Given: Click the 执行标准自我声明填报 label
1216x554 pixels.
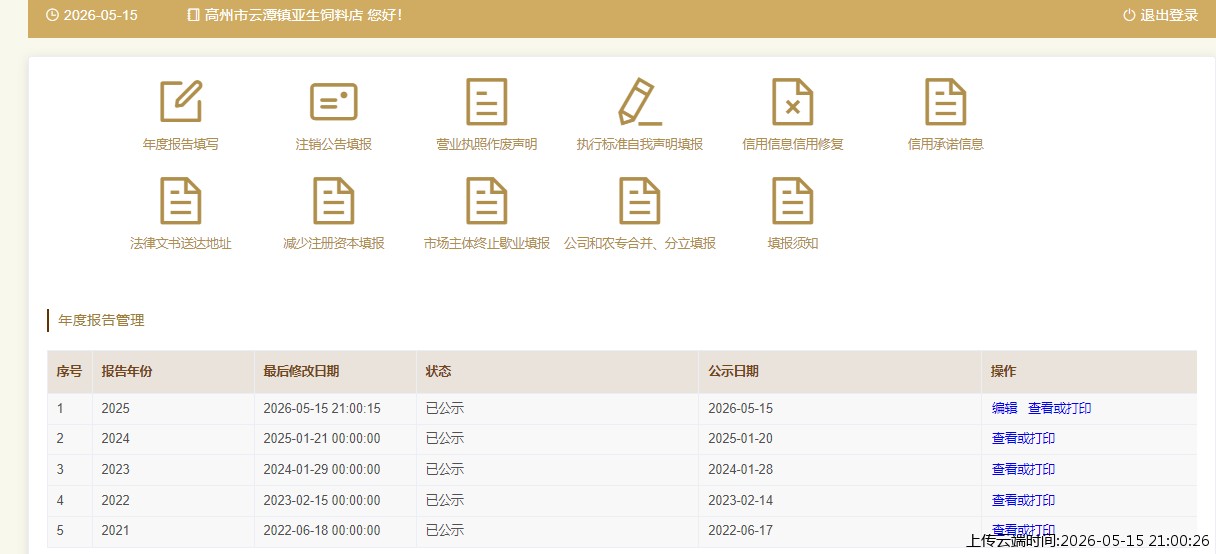Looking at the screenshot, I should click(640, 144).
